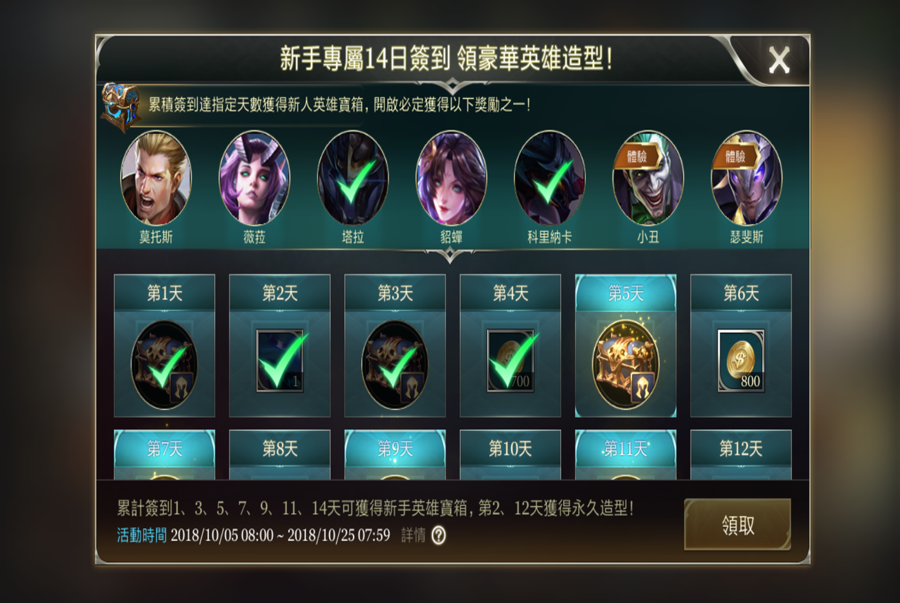Click the question mark help icon

[439, 535]
